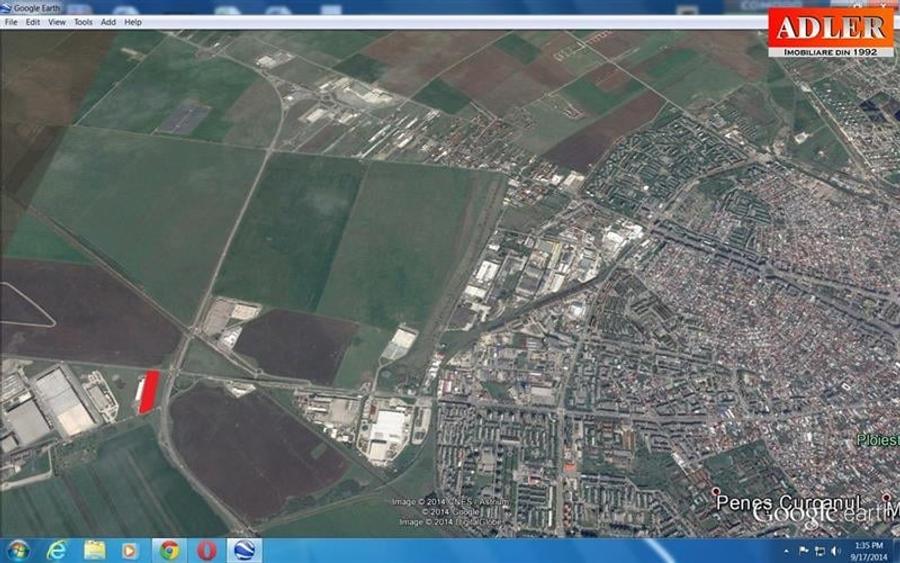Open the Edit menu
900x563 pixels.
click(33, 22)
